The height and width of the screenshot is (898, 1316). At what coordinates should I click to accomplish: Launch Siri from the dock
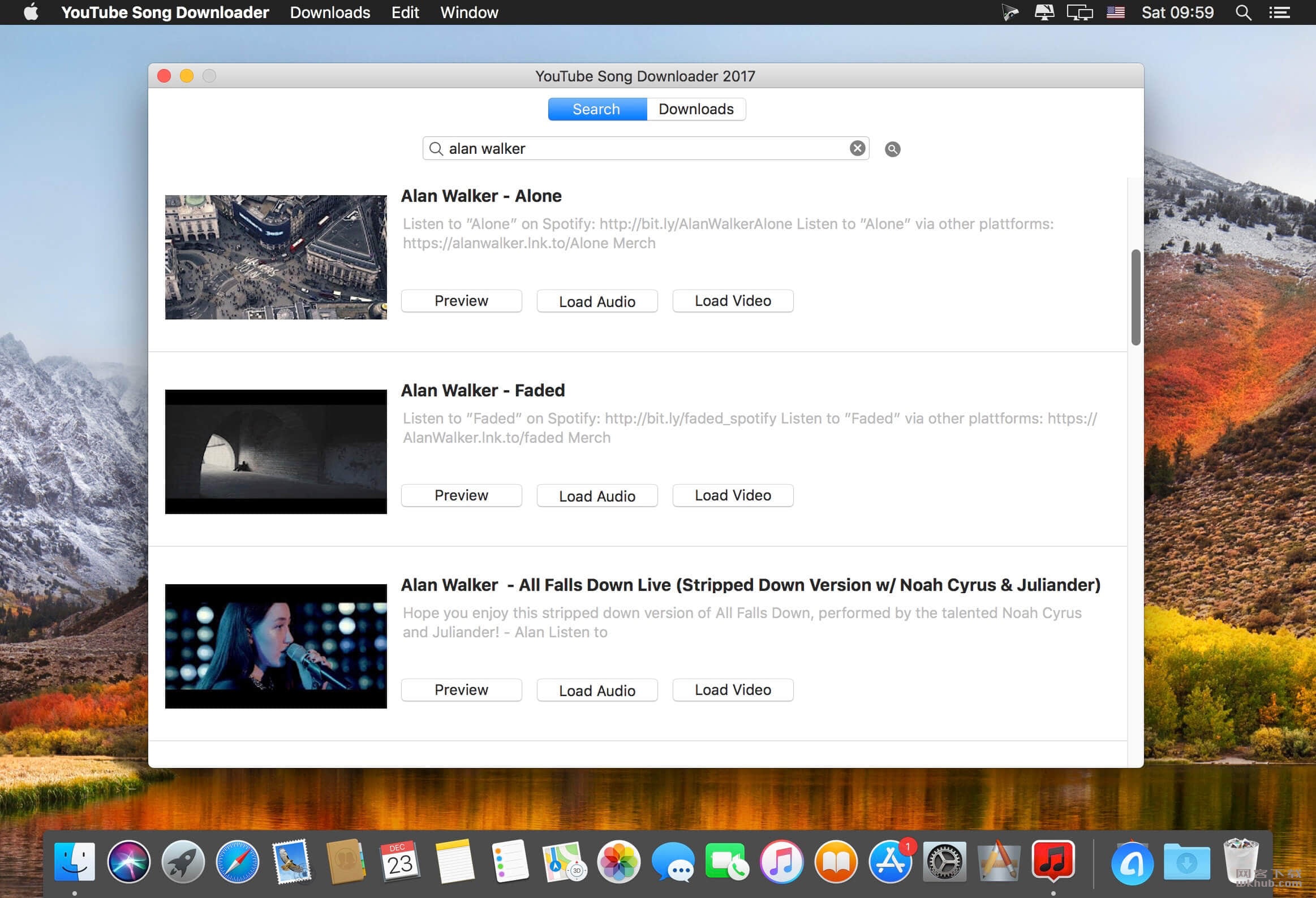[129, 862]
